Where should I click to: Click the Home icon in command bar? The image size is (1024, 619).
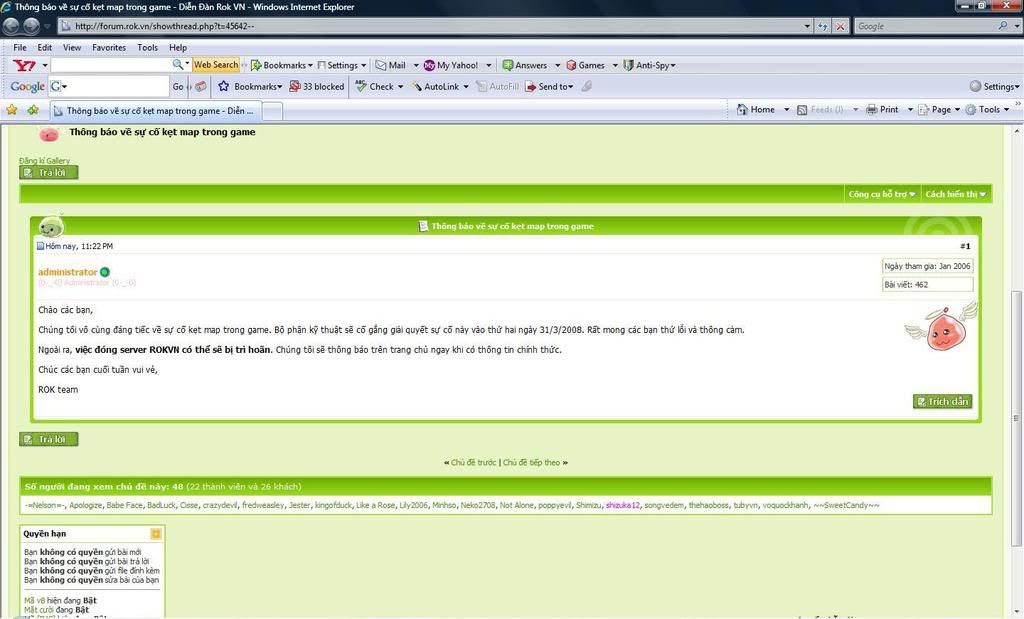(x=755, y=110)
